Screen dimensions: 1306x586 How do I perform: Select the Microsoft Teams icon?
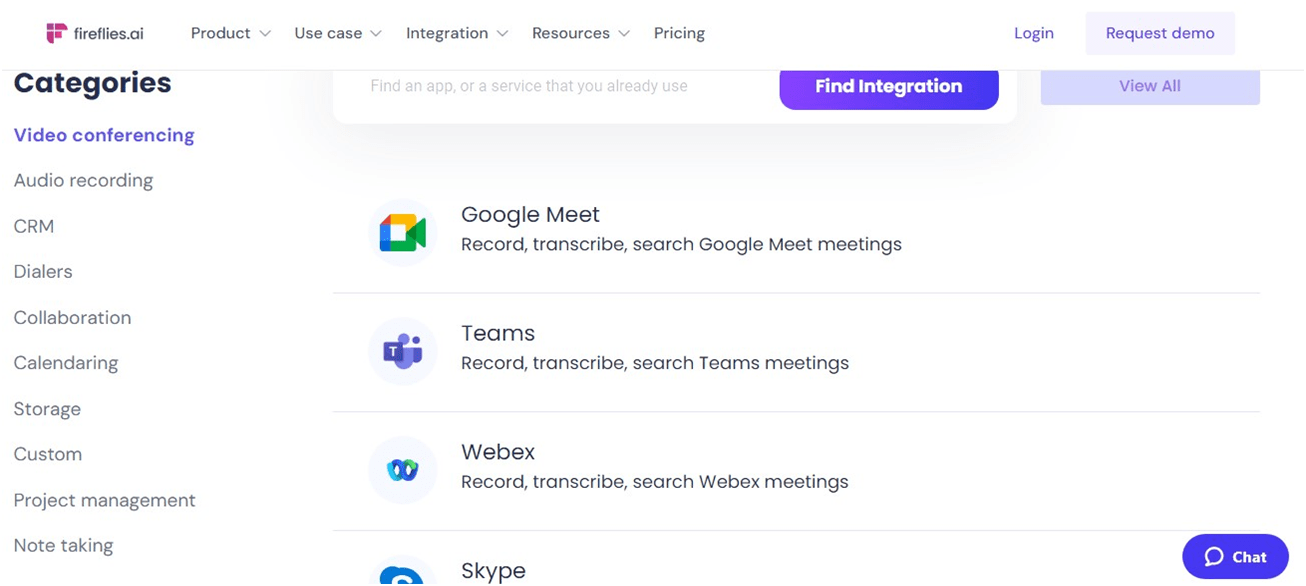click(402, 351)
